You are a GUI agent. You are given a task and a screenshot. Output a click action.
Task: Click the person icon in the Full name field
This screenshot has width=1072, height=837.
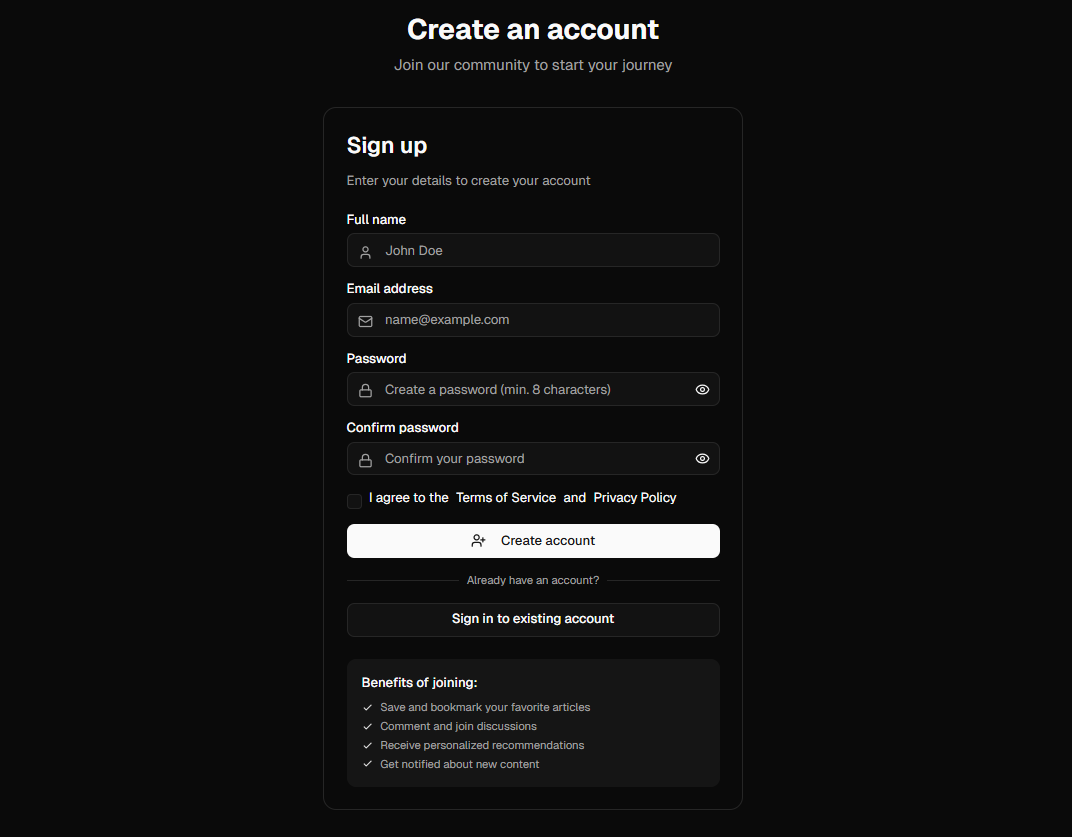(366, 250)
